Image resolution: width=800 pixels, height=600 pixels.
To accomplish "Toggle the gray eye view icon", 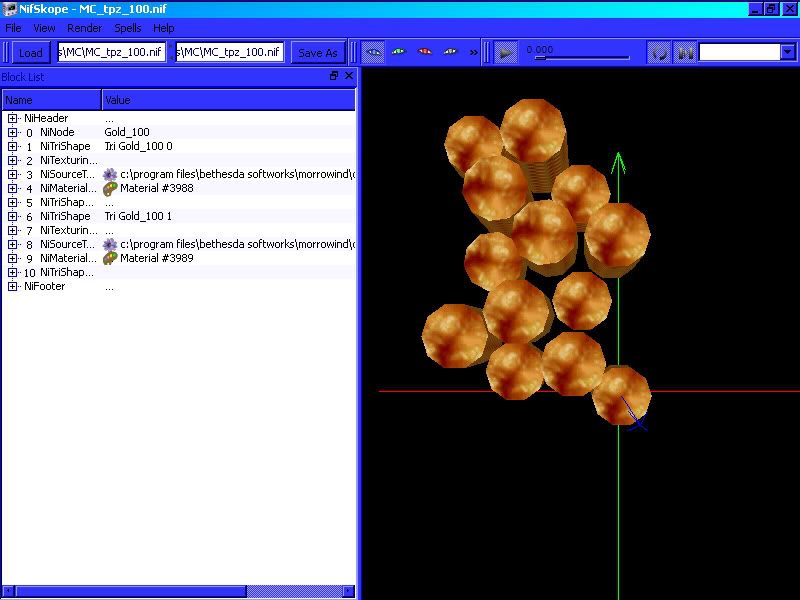I will [x=450, y=52].
